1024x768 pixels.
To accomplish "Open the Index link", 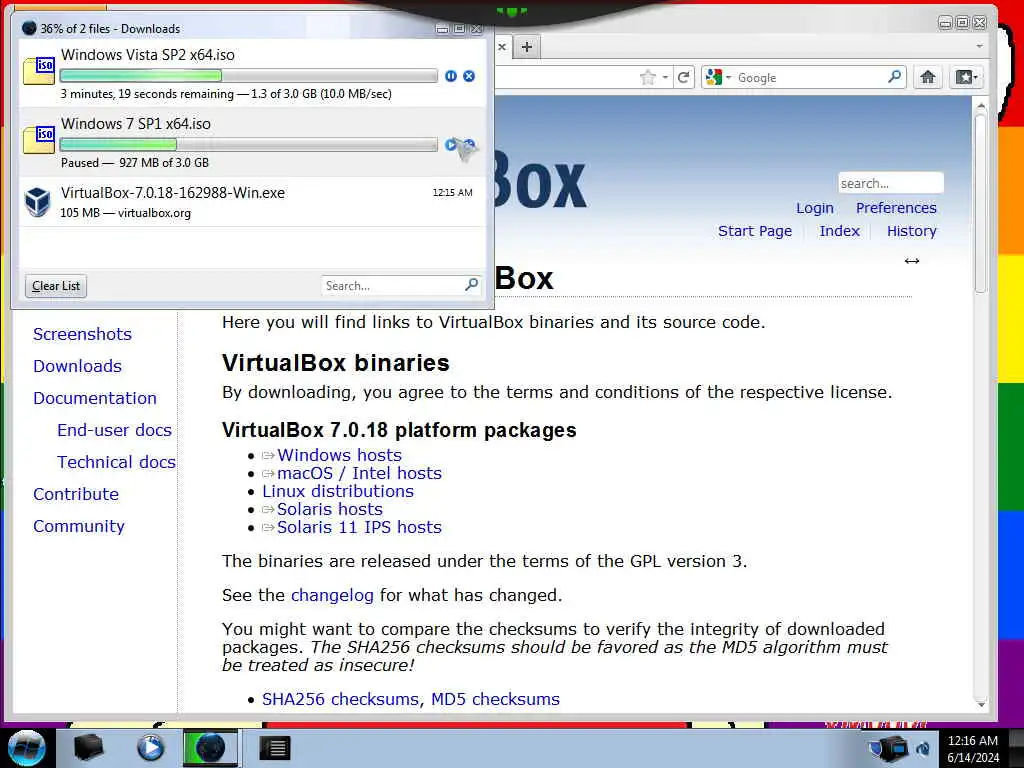I will tap(839, 231).
